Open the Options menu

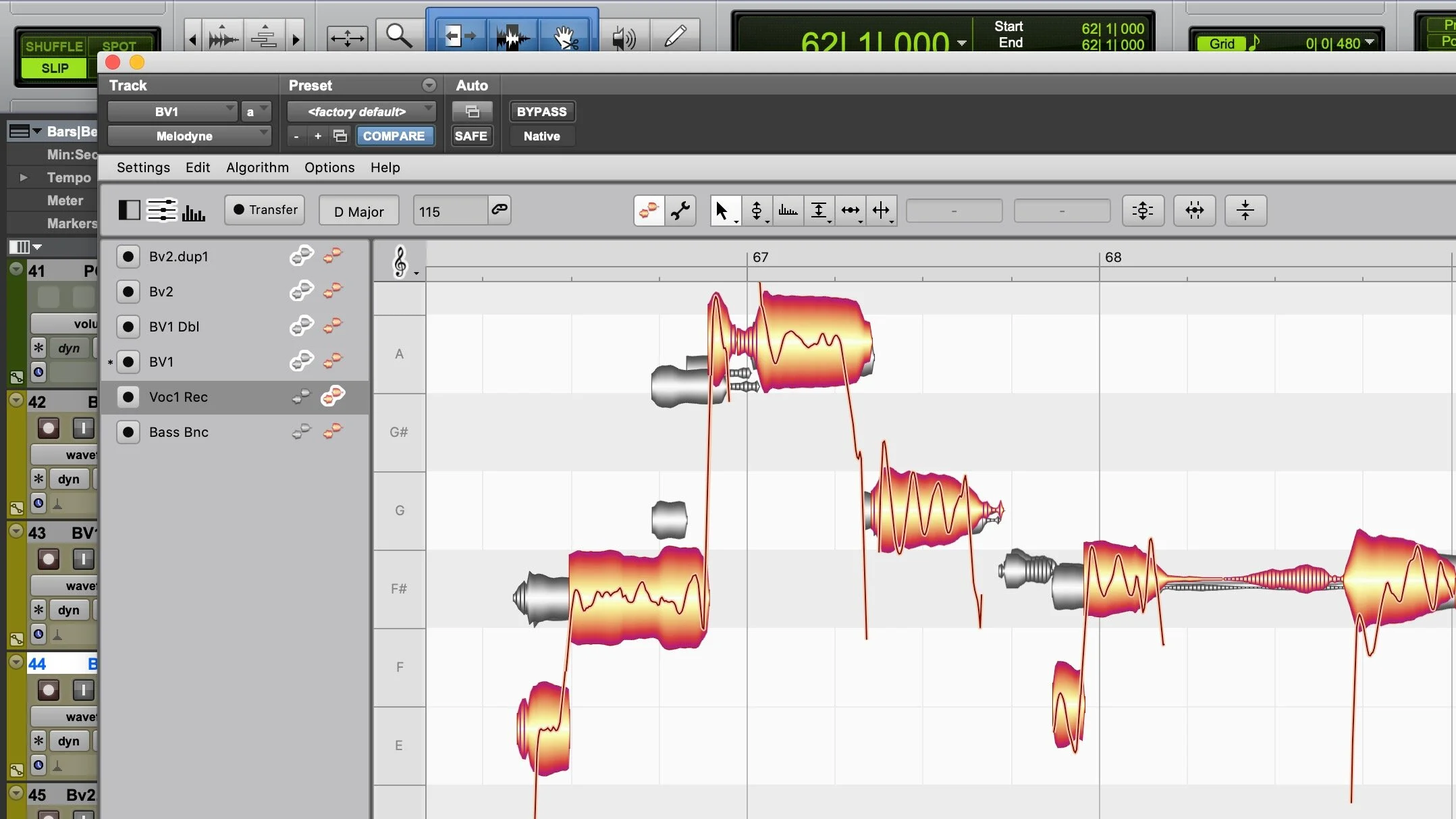tap(329, 167)
